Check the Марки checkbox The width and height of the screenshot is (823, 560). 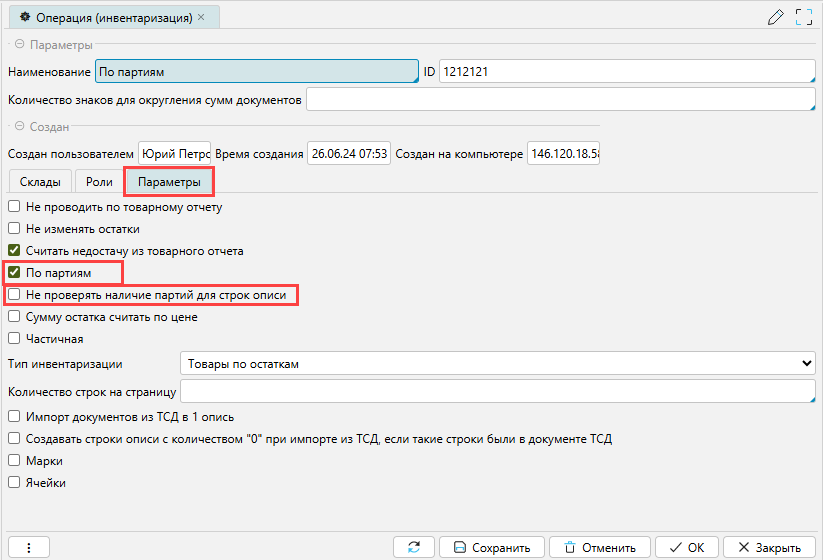[x=14, y=461]
